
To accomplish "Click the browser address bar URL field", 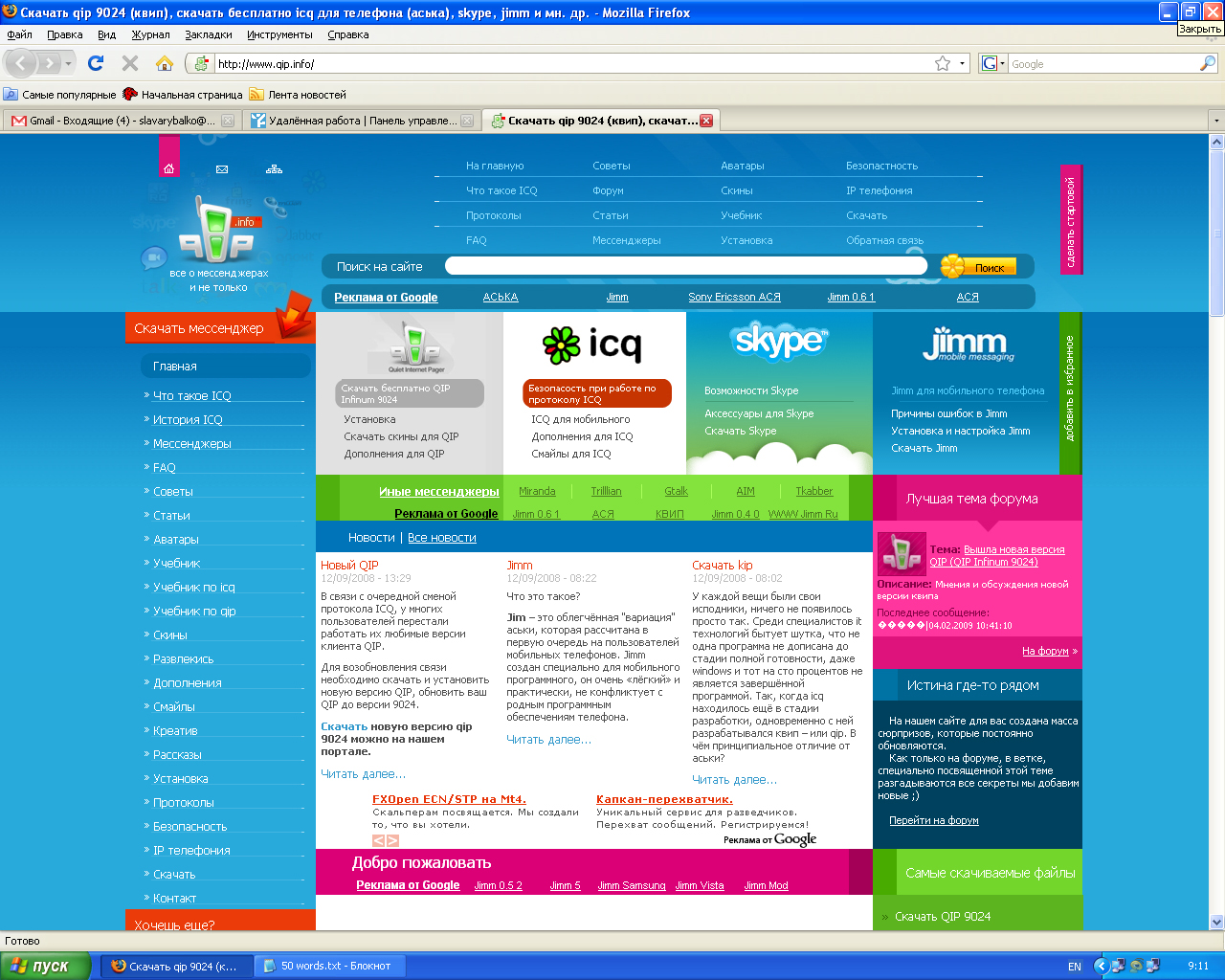I will coord(572,64).
